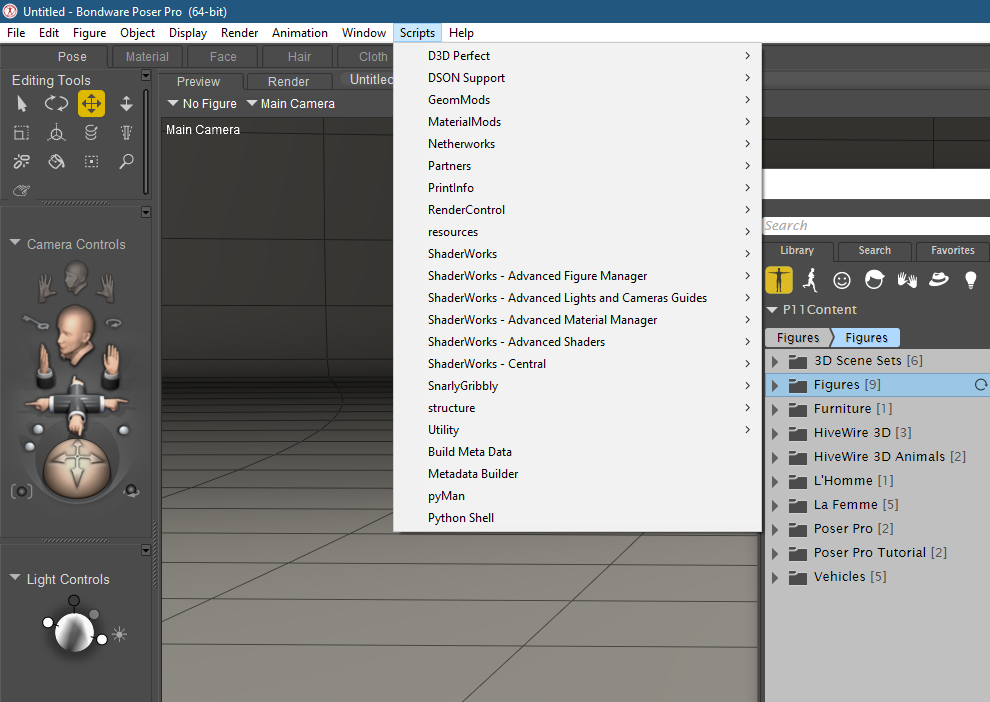Collapse the Camera Controls section
Screen dimensions: 990x702
(15, 244)
